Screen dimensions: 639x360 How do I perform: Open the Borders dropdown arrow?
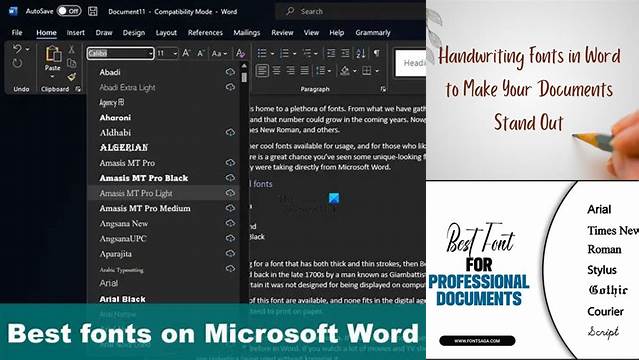tap(377, 71)
